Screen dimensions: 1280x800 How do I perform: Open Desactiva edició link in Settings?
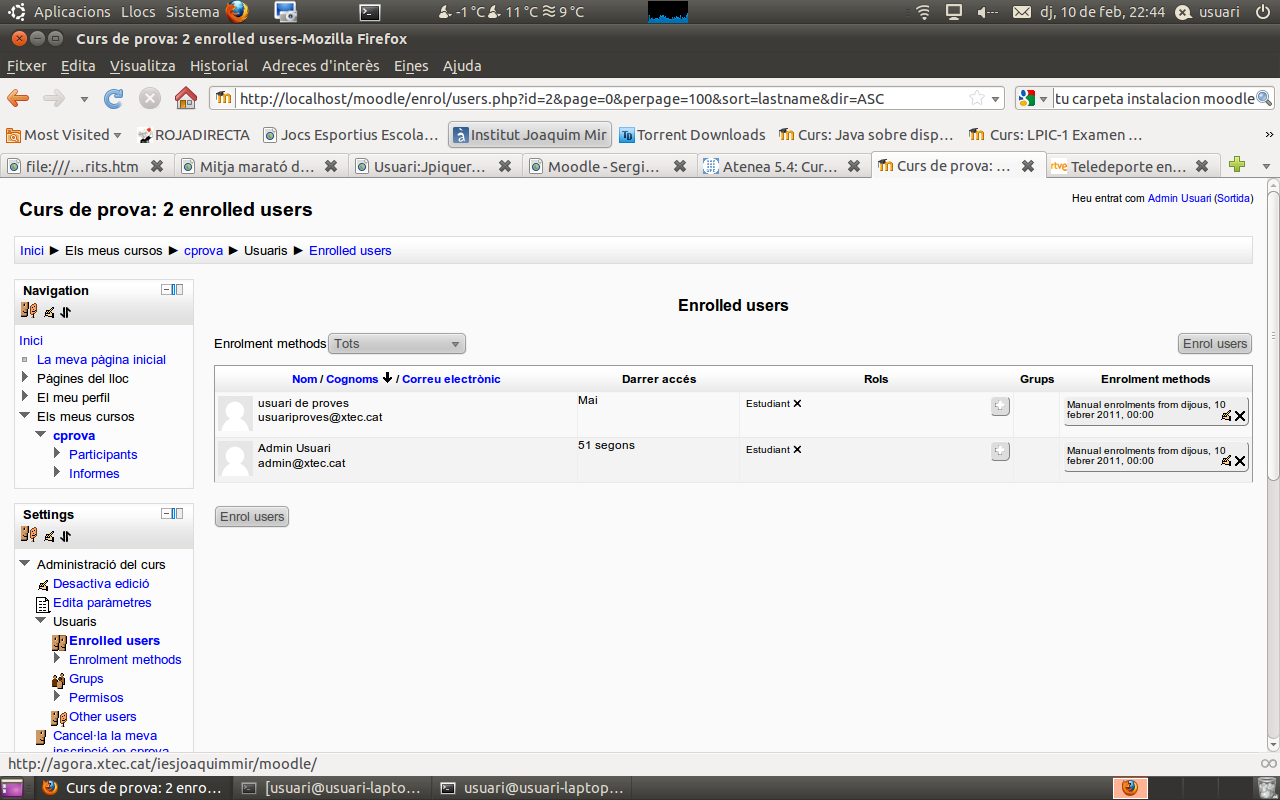tap(101, 584)
